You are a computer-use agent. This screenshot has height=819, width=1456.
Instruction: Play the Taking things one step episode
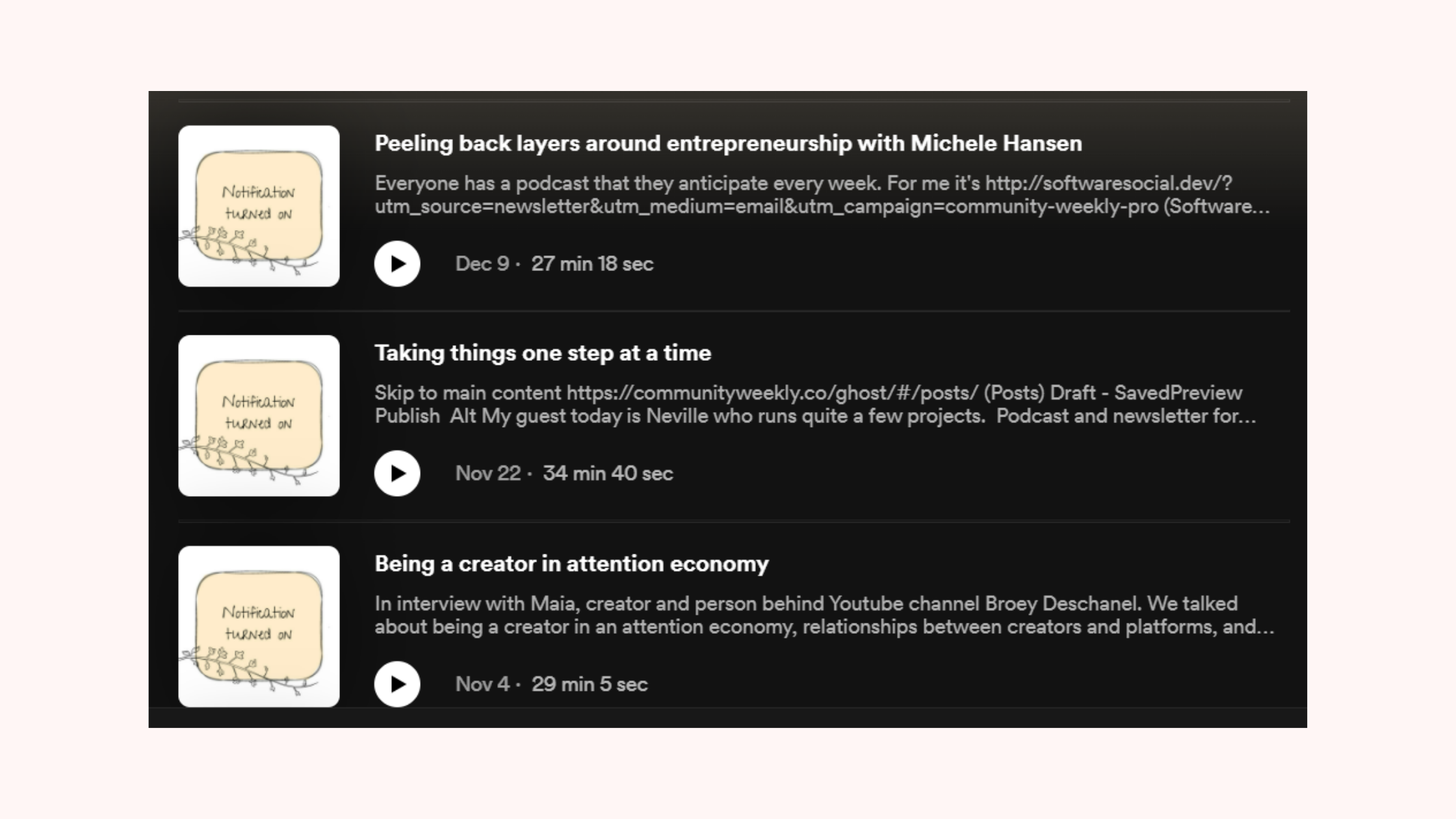(x=397, y=473)
